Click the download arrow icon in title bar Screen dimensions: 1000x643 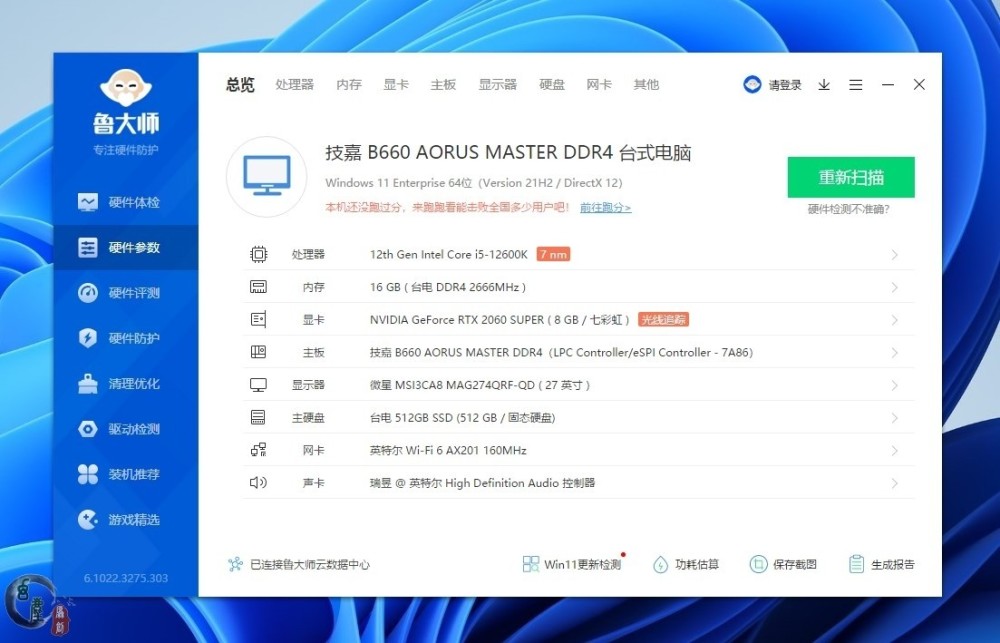coord(824,85)
